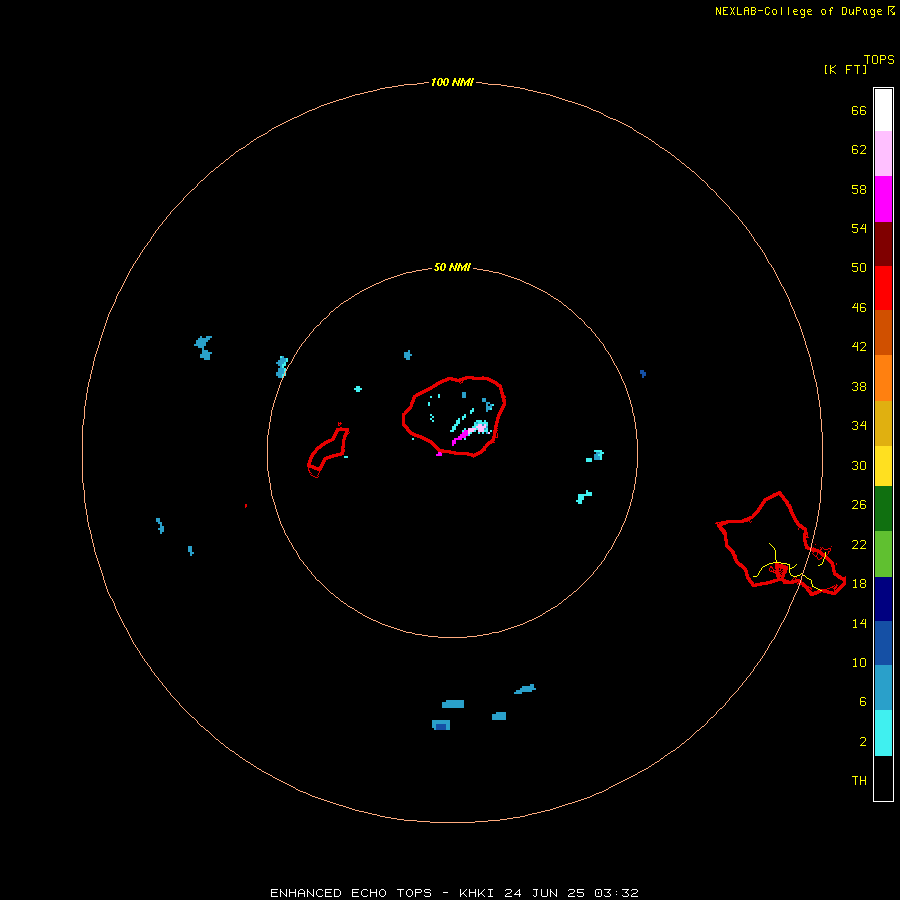
Task: Pick the magenta legend color block
Action: [x=883, y=199]
